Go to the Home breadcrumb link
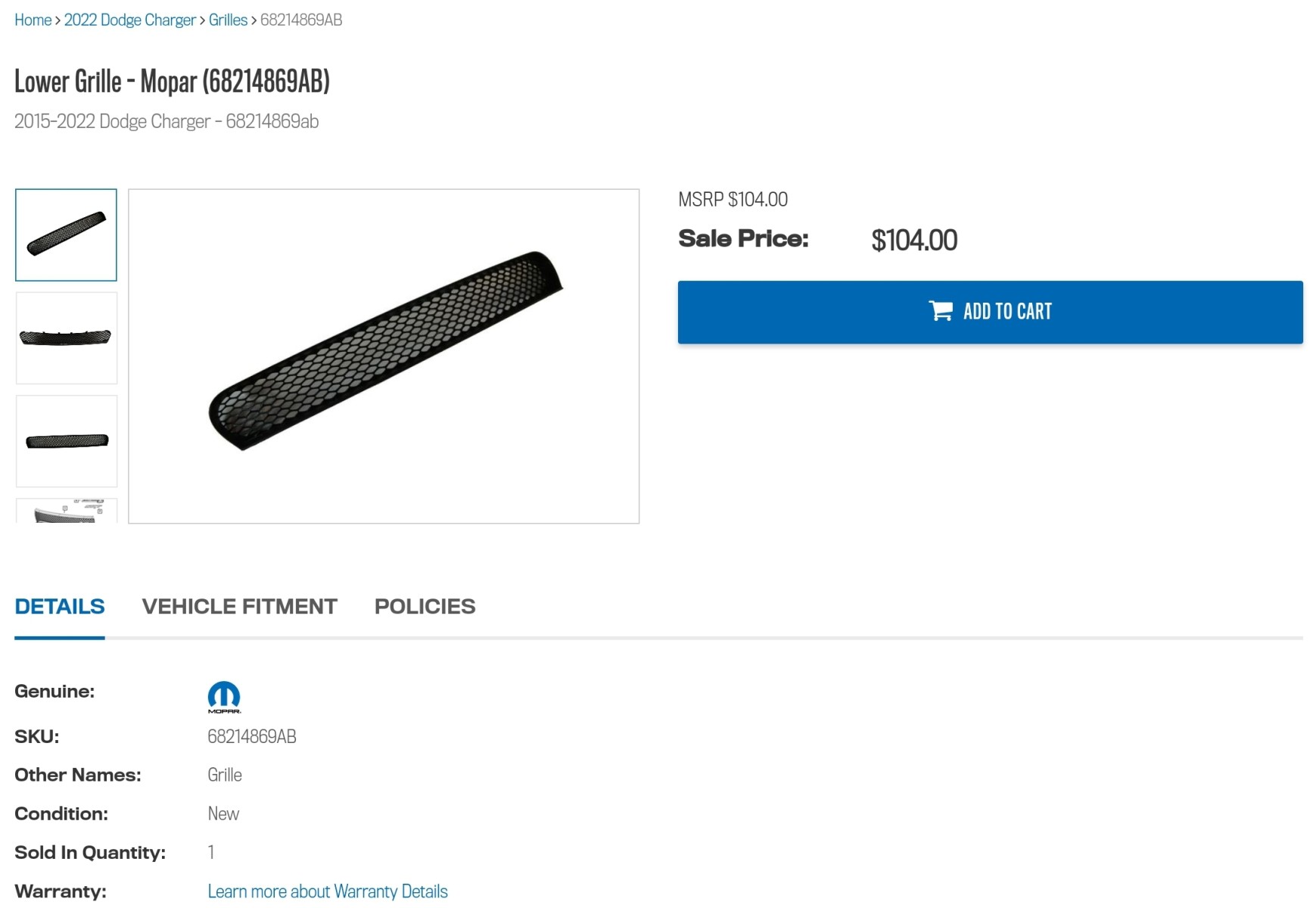Screen dimensions: 1316x908 click(x=33, y=20)
